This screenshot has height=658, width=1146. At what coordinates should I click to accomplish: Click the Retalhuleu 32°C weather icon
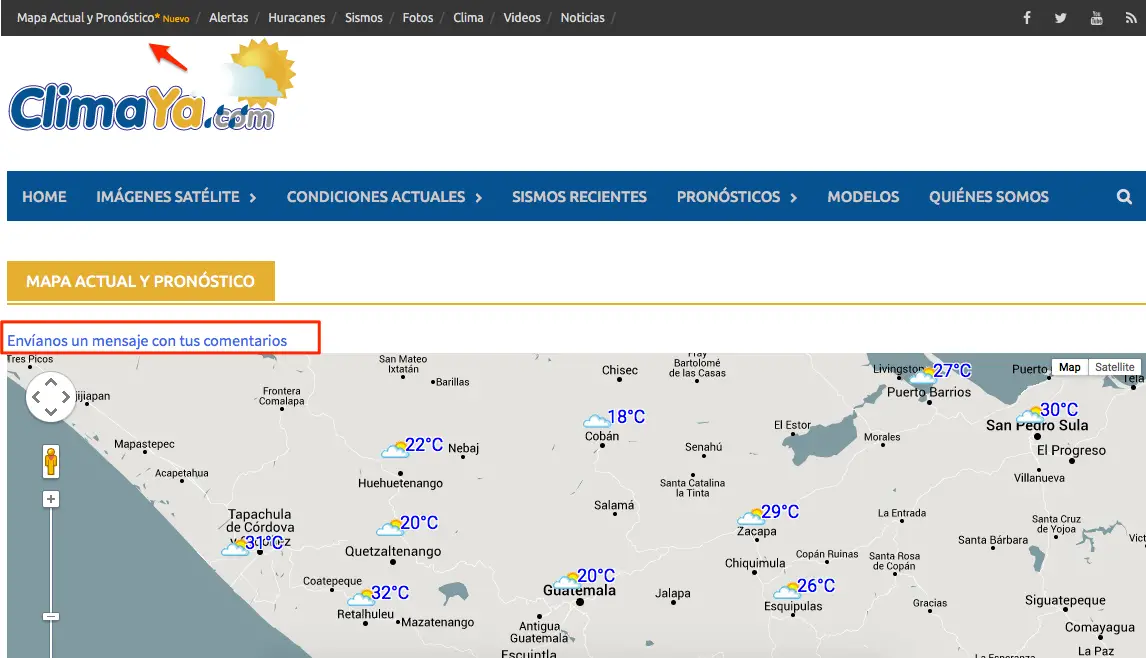pos(360,597)
